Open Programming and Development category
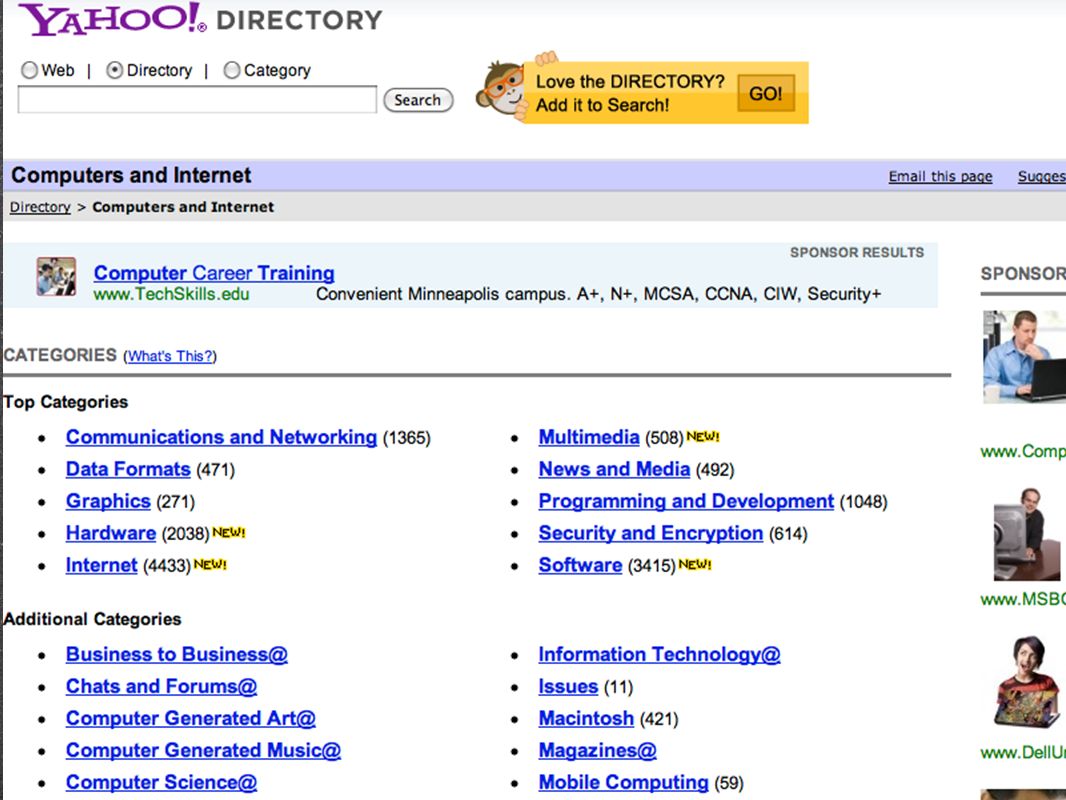 (x=686, y=501)
